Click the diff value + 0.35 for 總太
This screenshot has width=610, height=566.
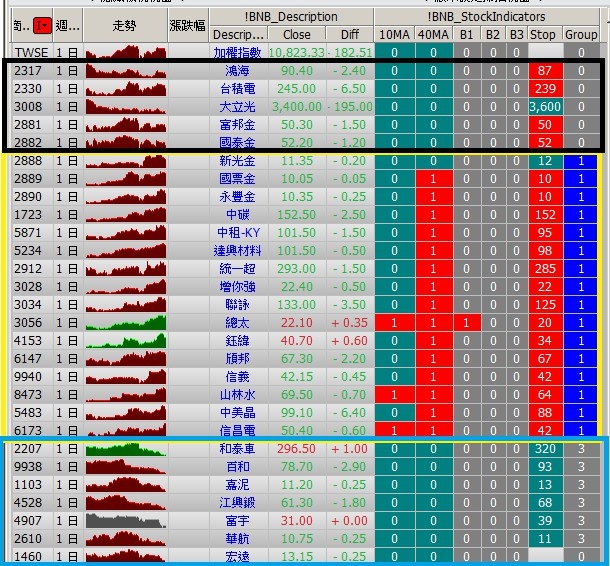pyautogui.click(x=350, y=322)
